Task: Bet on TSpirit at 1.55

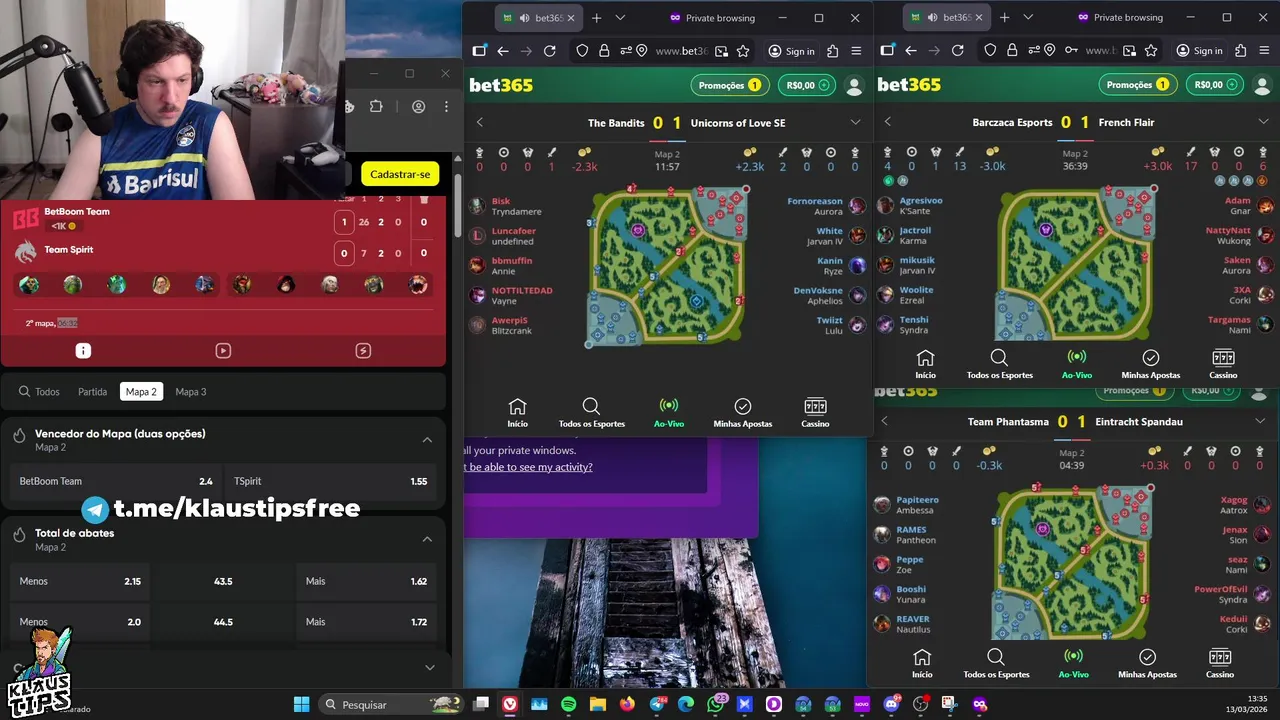Action: (331, 481)
